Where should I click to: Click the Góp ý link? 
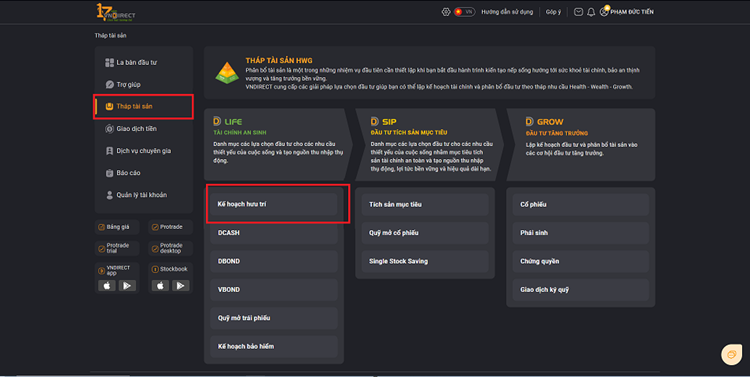tap(553, 12)
